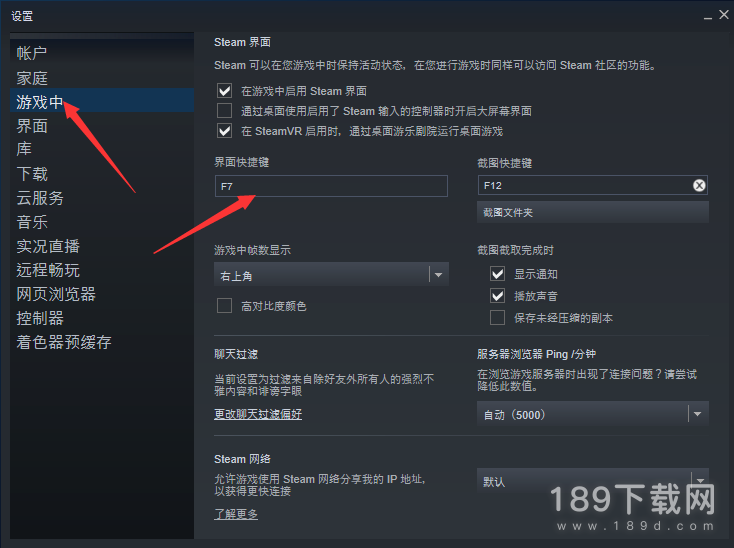Toggle 在游戏中启用 Steam 界面 checkbox
This screenshot has width=734, height=548.
click(224, 90)
